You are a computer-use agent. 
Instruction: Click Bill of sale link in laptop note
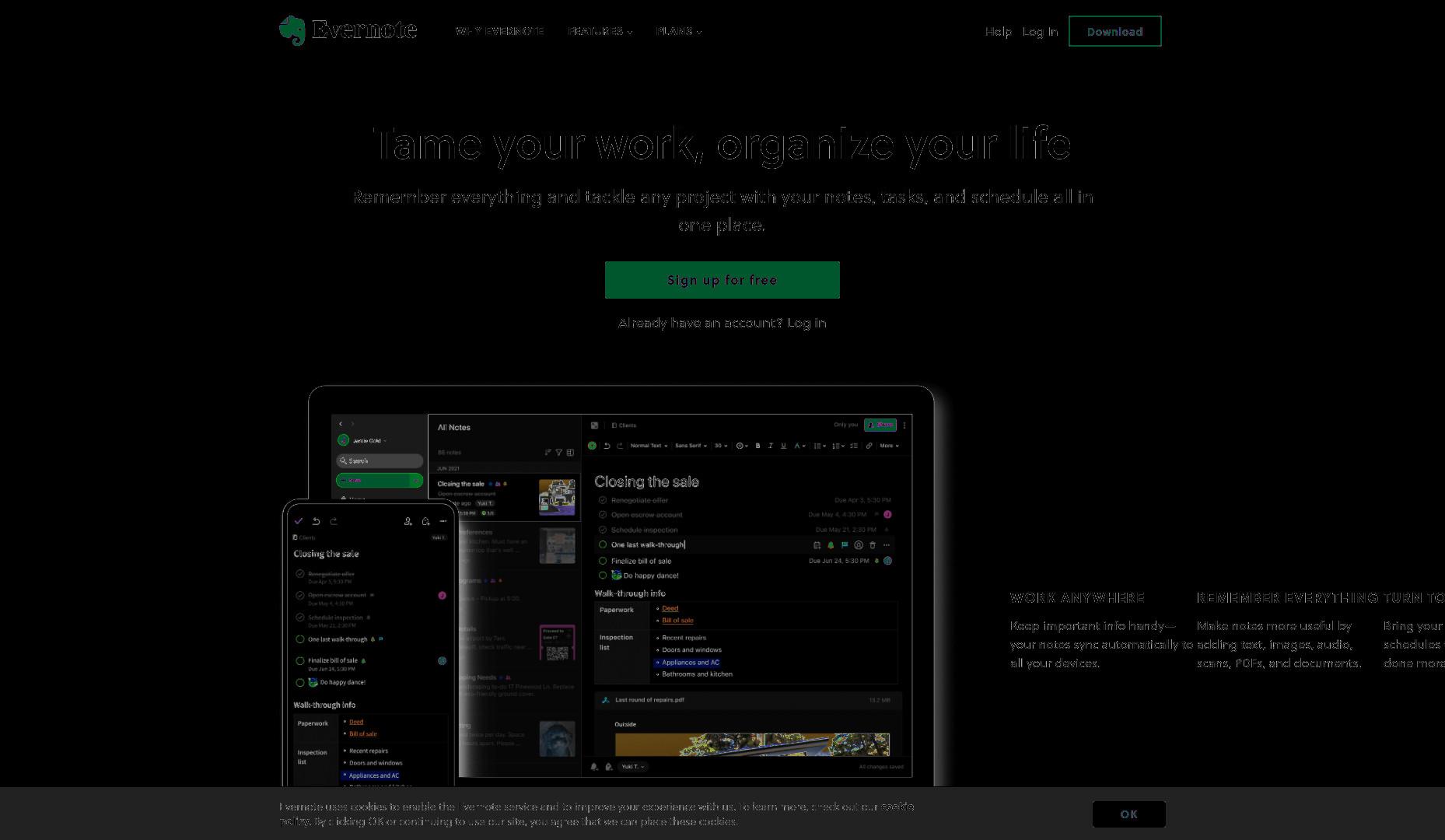(x=677, y=621)
